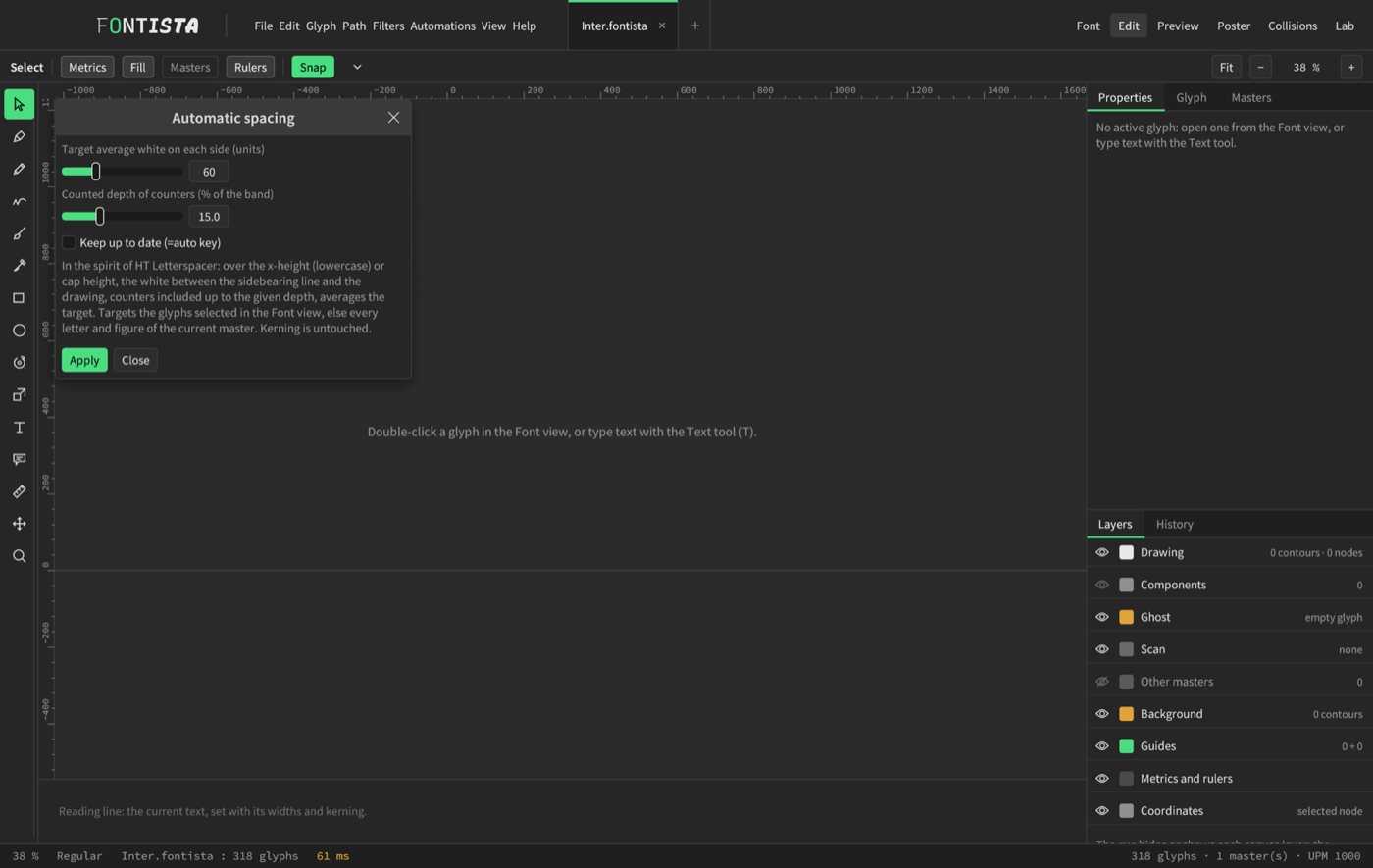The height and width of the screenshot is (868, 1373).
Task: Close the Automatic spacing dialog
Action: coord(393,118)
